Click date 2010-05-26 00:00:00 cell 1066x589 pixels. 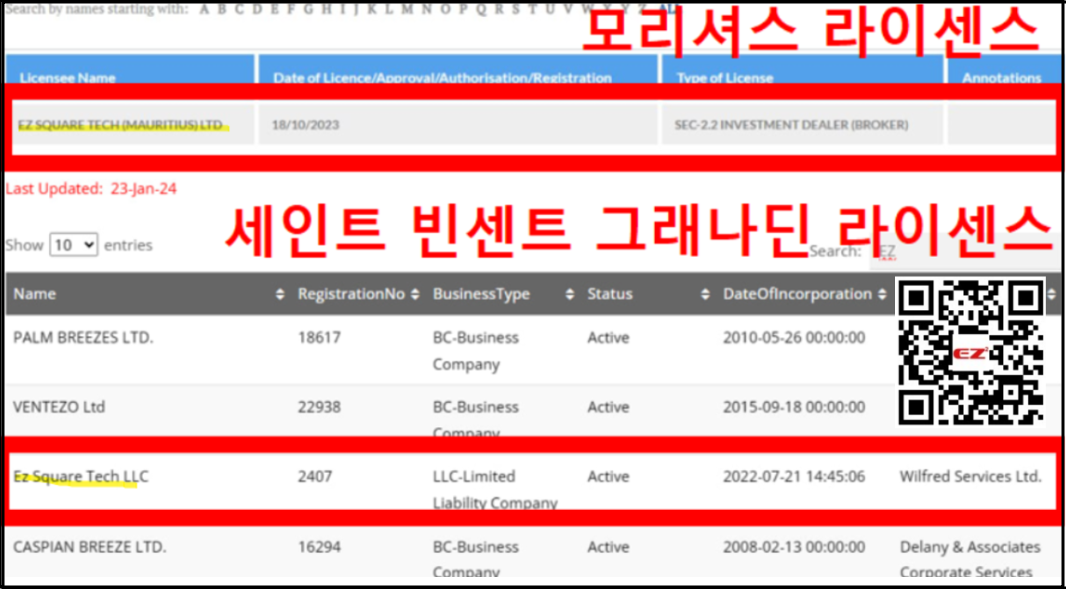coord(794,338)
